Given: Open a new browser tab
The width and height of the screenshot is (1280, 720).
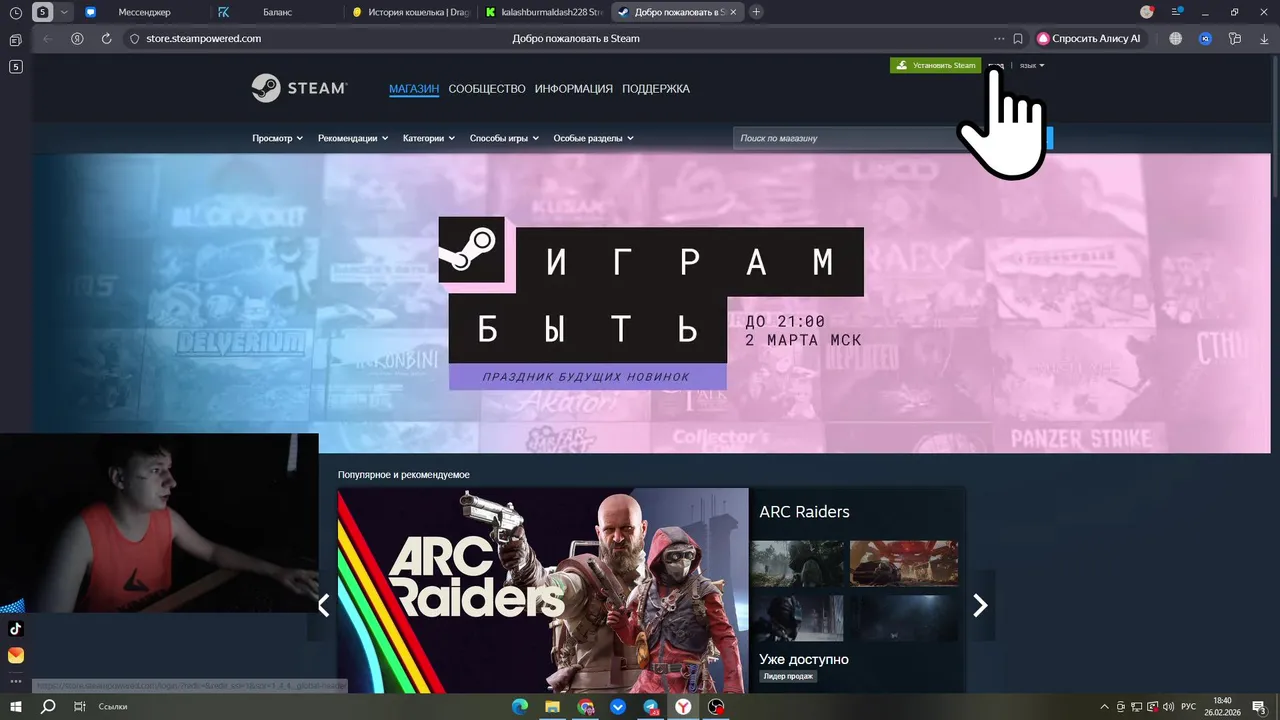Looking at the screenshot, I should click(x=756, y=12).
